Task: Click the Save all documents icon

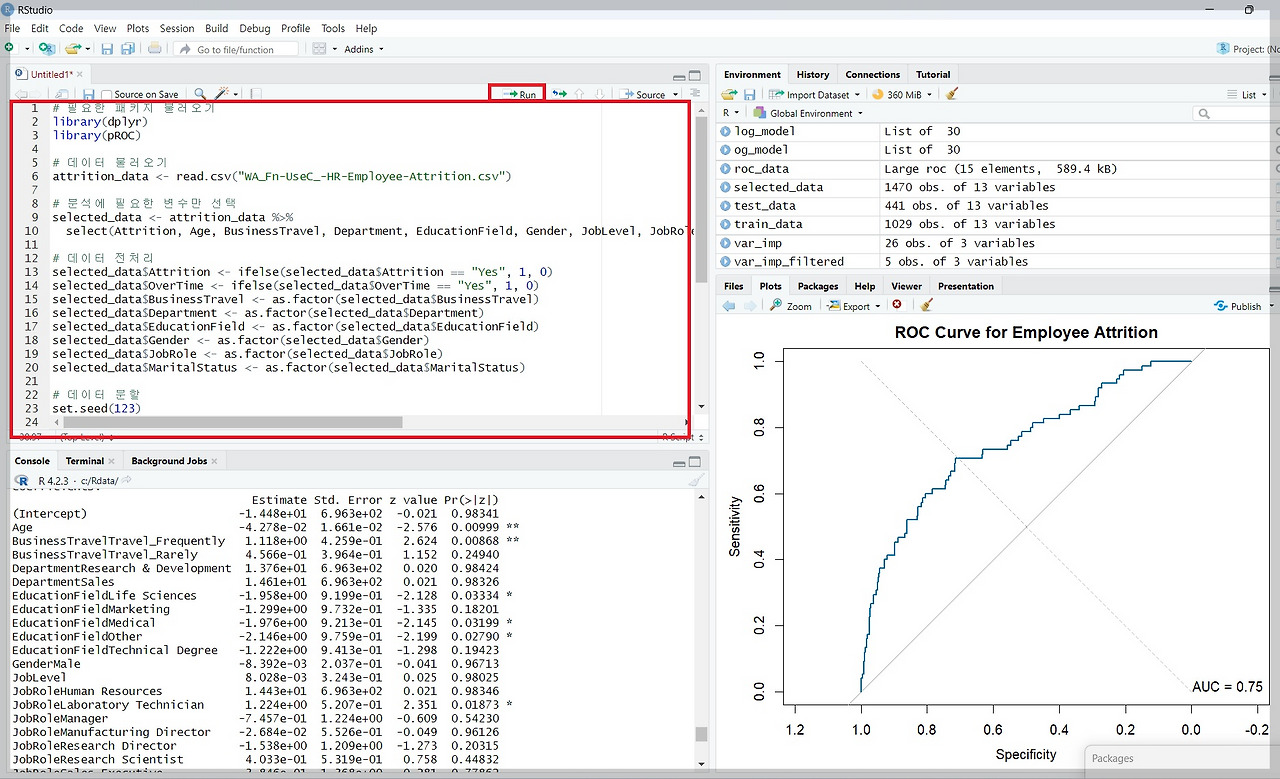Action: click(127, 49)
